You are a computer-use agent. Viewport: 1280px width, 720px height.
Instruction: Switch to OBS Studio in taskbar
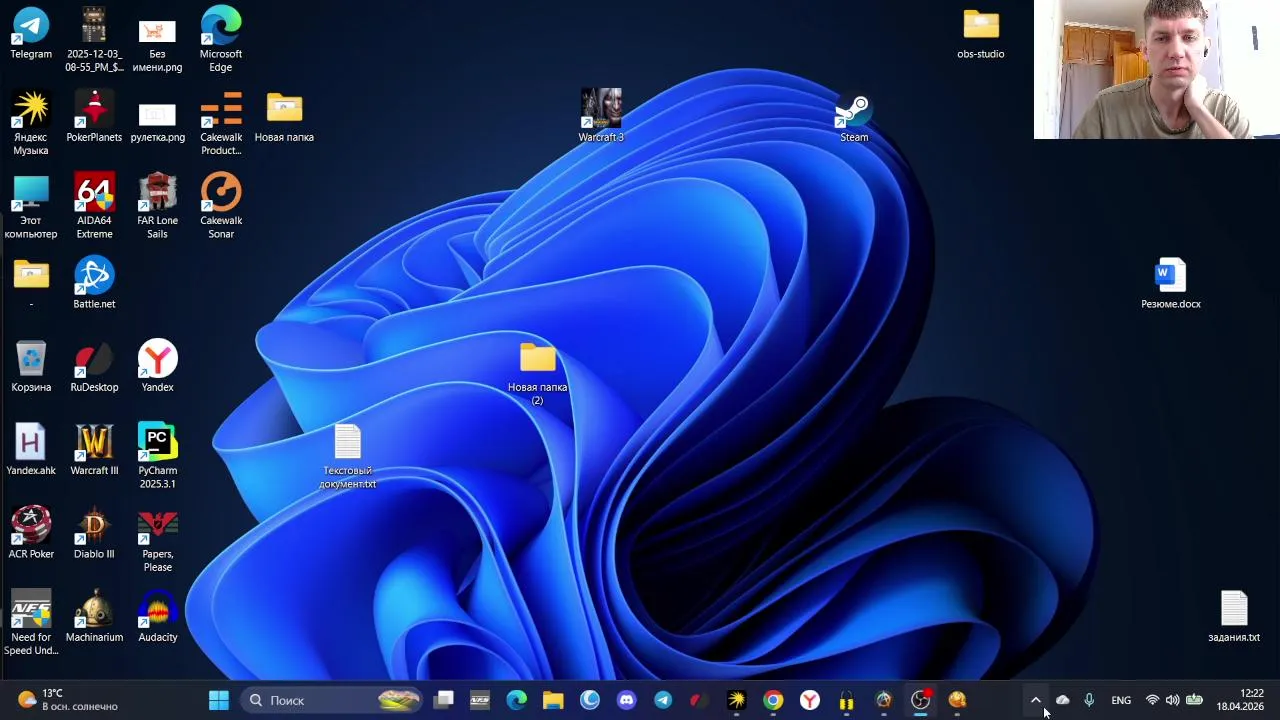[920, 700]
